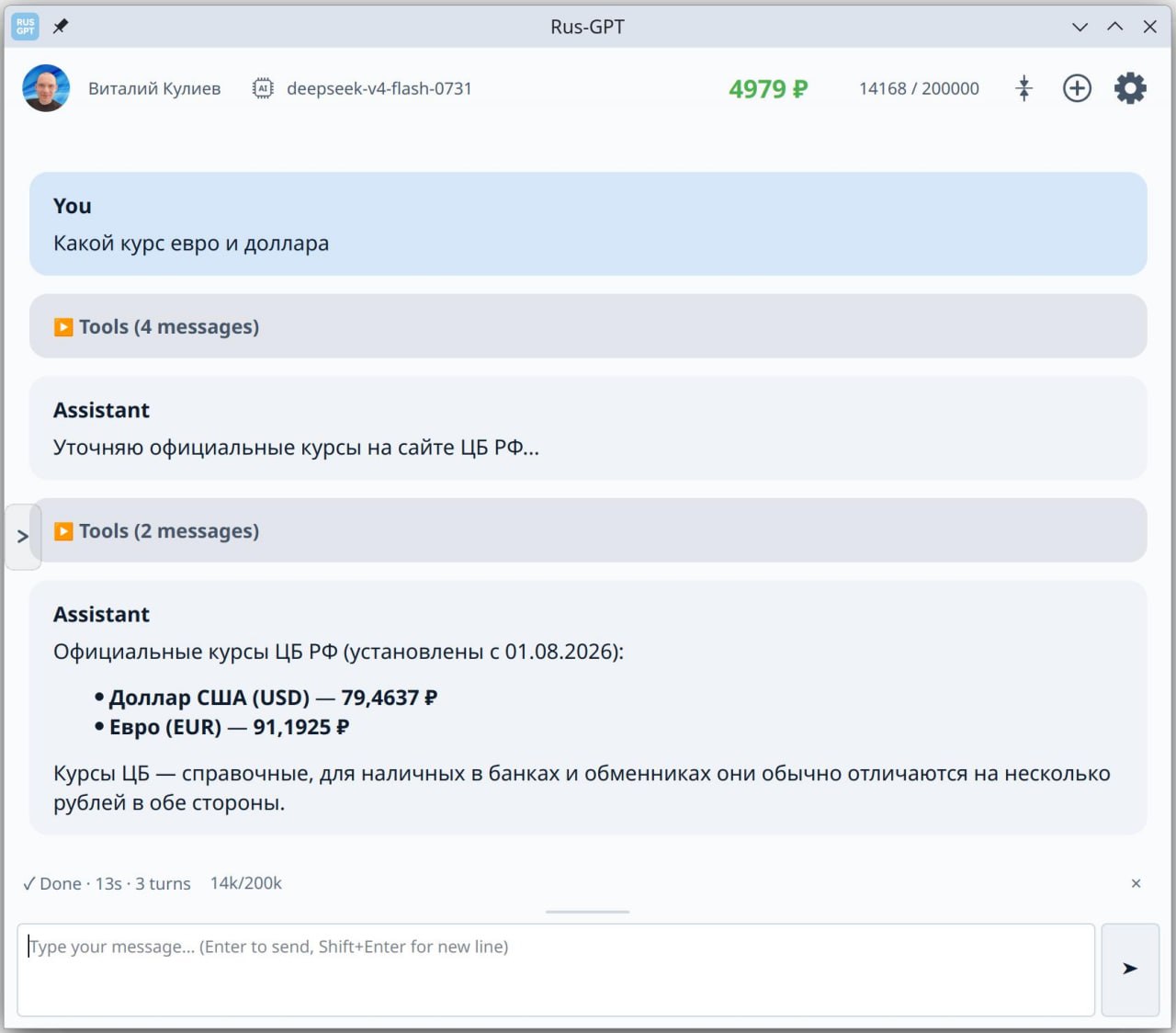Click the 4979 ₽ balance amount
The width and height of the screenshot is (1176, 1033).
point(768,88)
